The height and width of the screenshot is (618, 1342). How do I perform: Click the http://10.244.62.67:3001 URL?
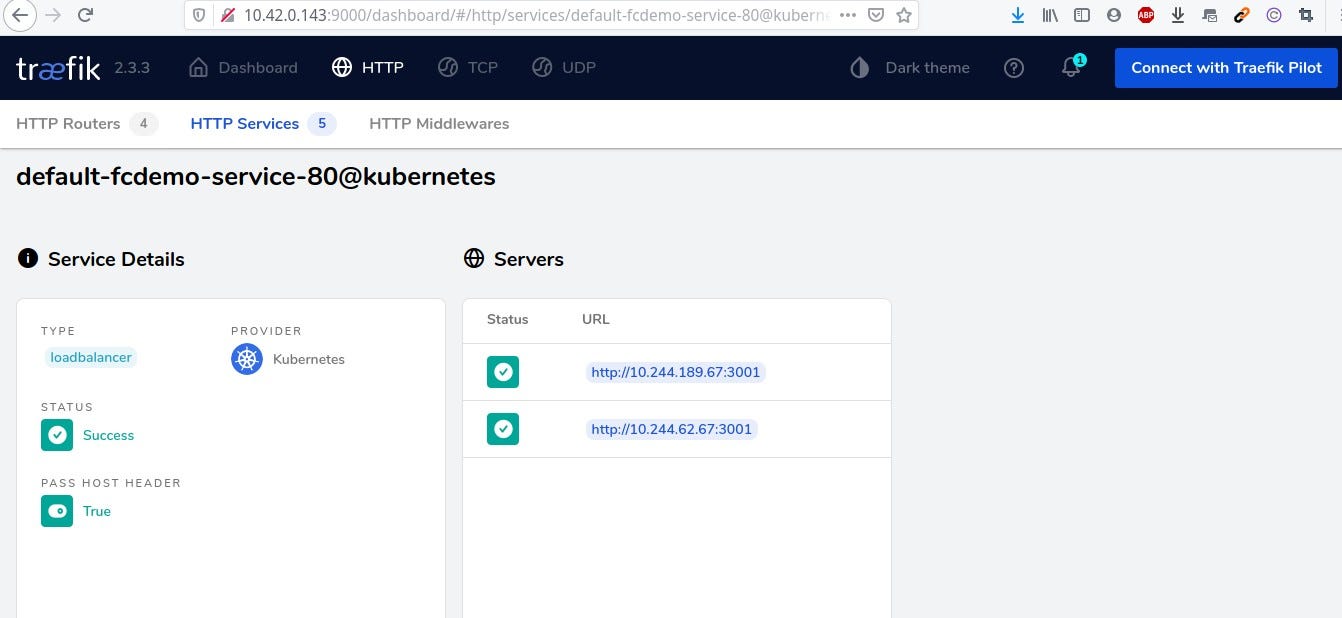click(672, 429)
